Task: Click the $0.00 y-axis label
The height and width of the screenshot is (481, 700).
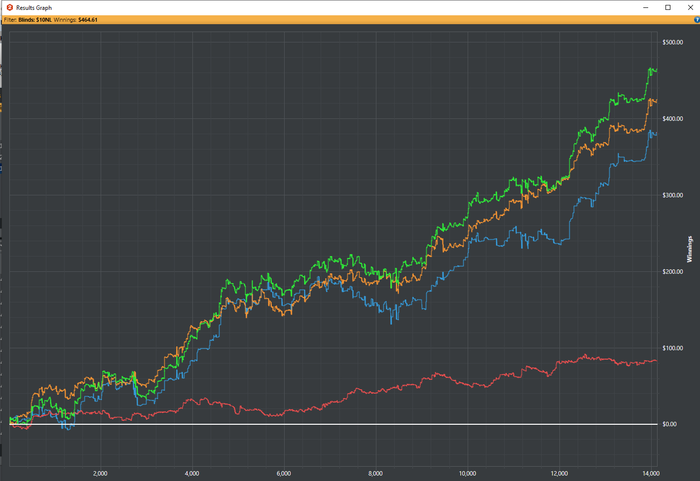Action: (x=670, y=424)
